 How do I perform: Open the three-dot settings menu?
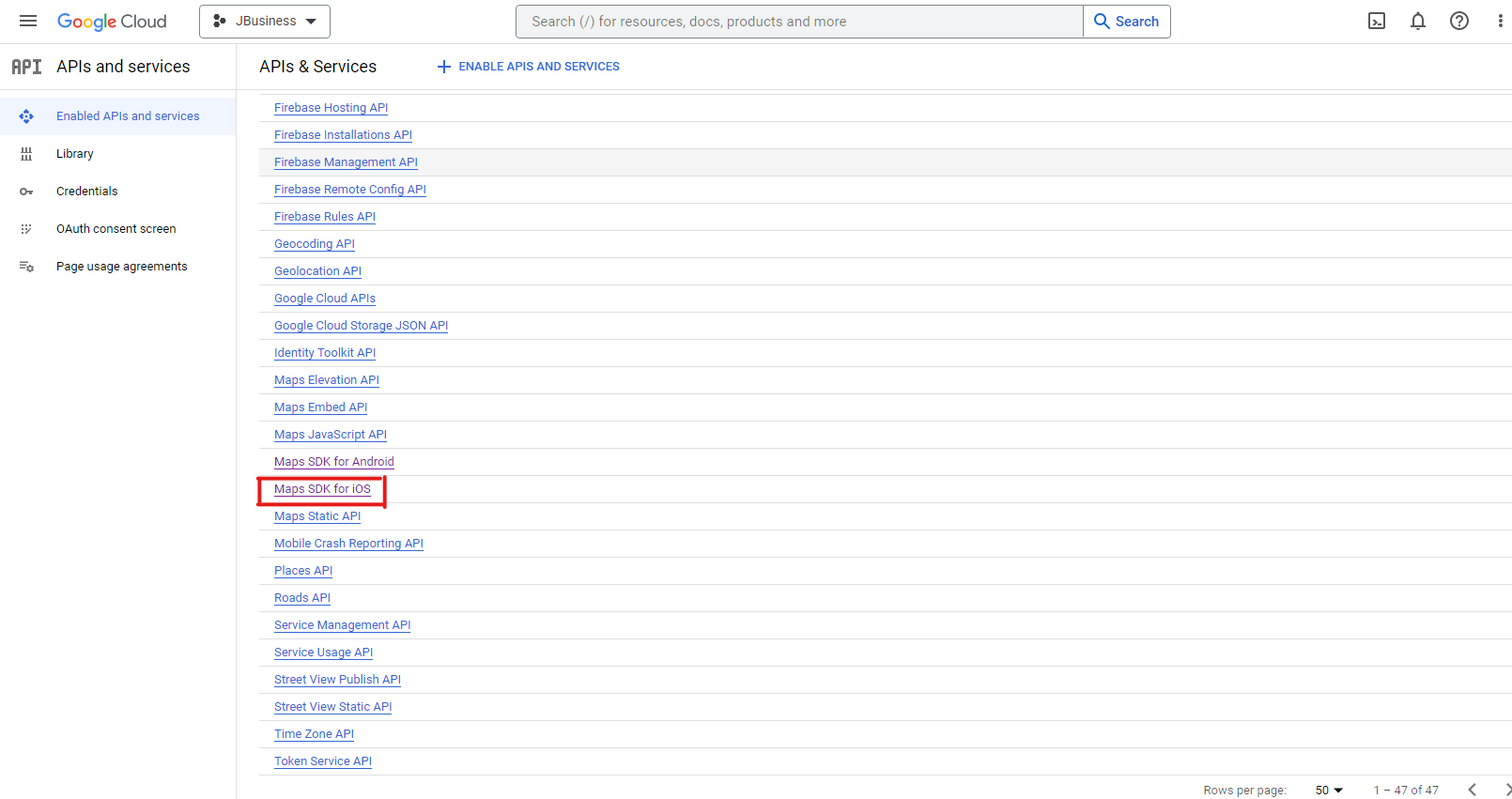[1500, 22]
